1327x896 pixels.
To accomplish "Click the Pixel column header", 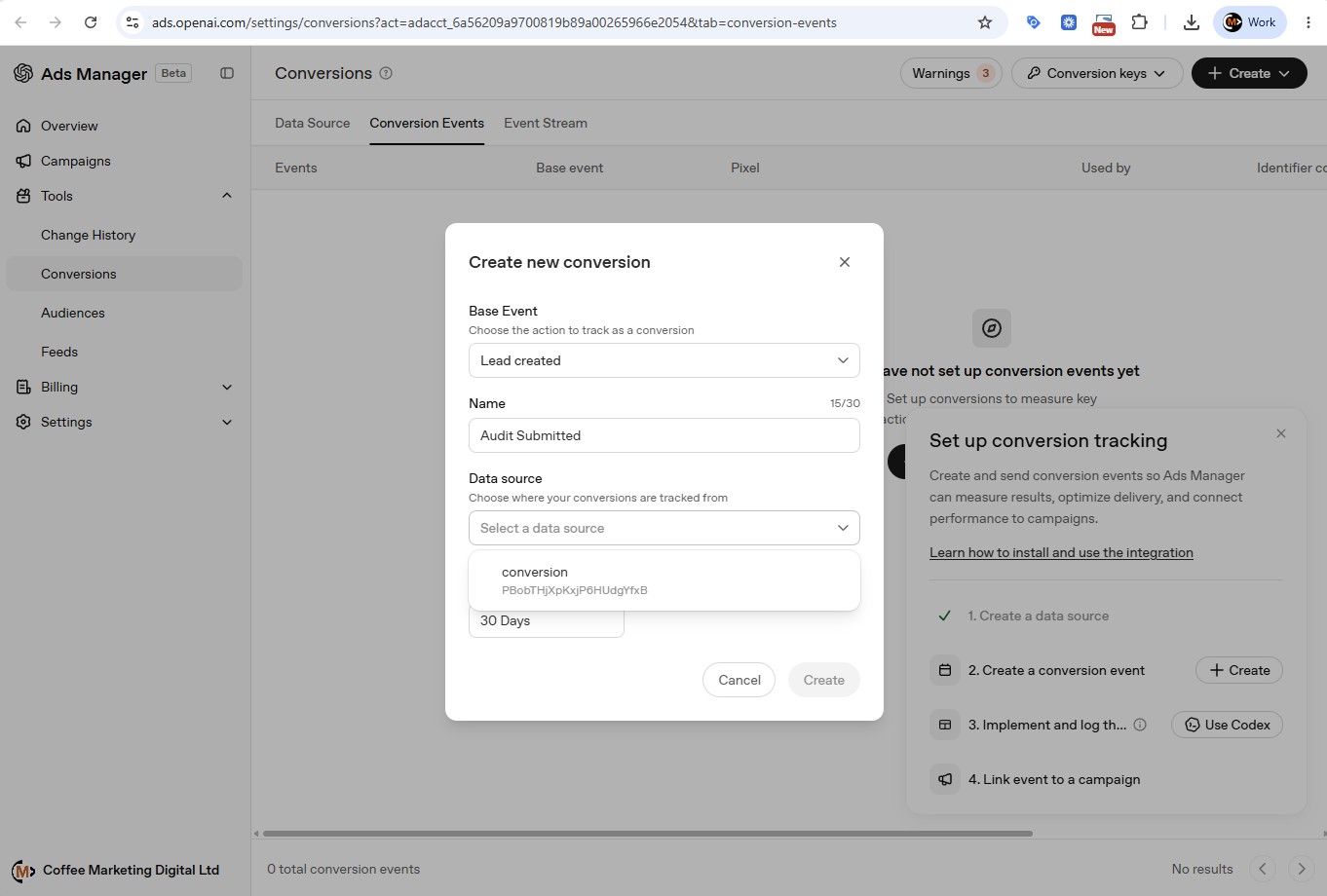I will (x=745, y=168).
